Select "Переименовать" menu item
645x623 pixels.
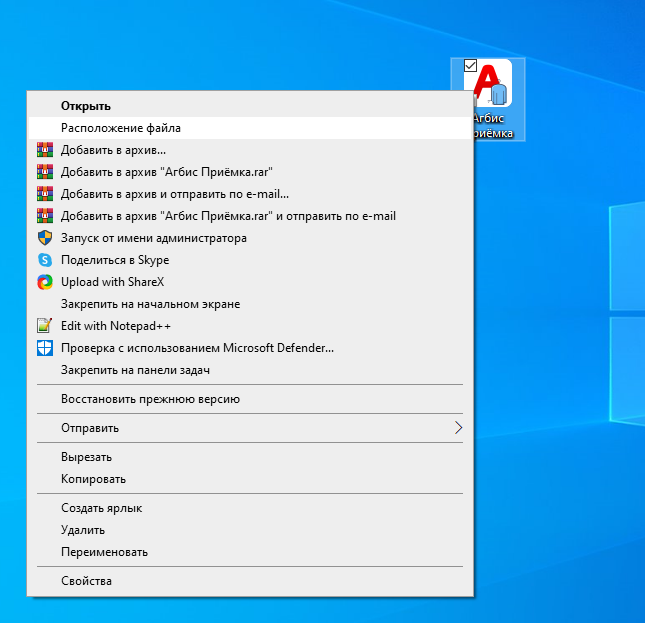[104, 552]
